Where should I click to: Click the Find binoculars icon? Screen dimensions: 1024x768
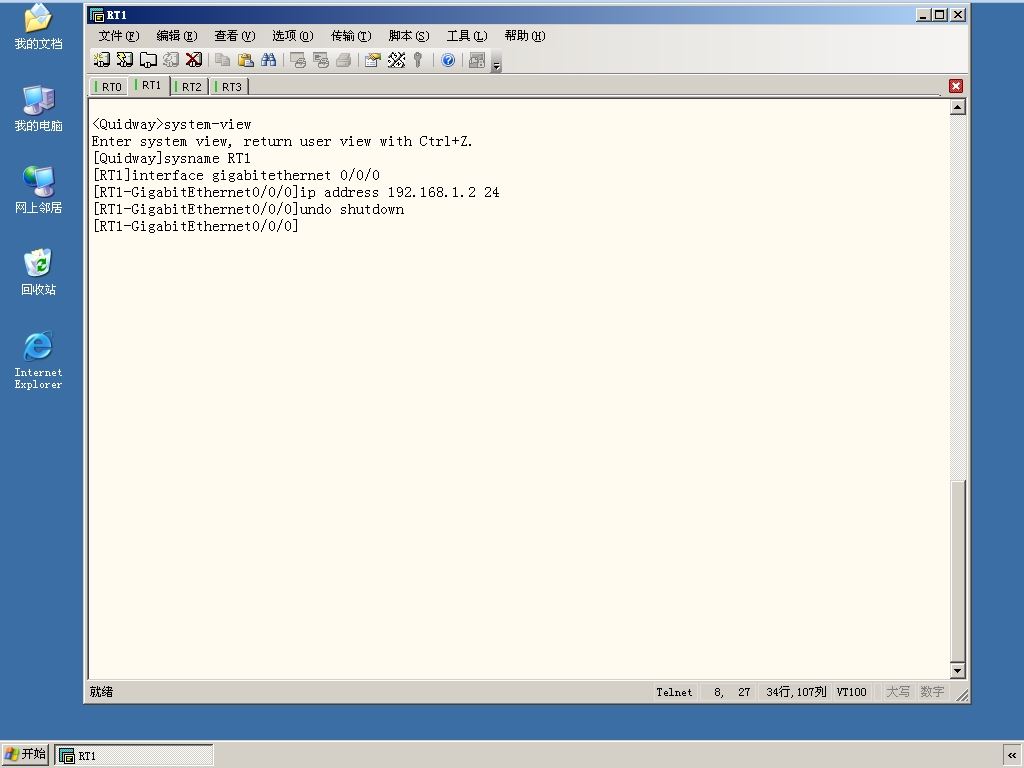pos(268,60)
